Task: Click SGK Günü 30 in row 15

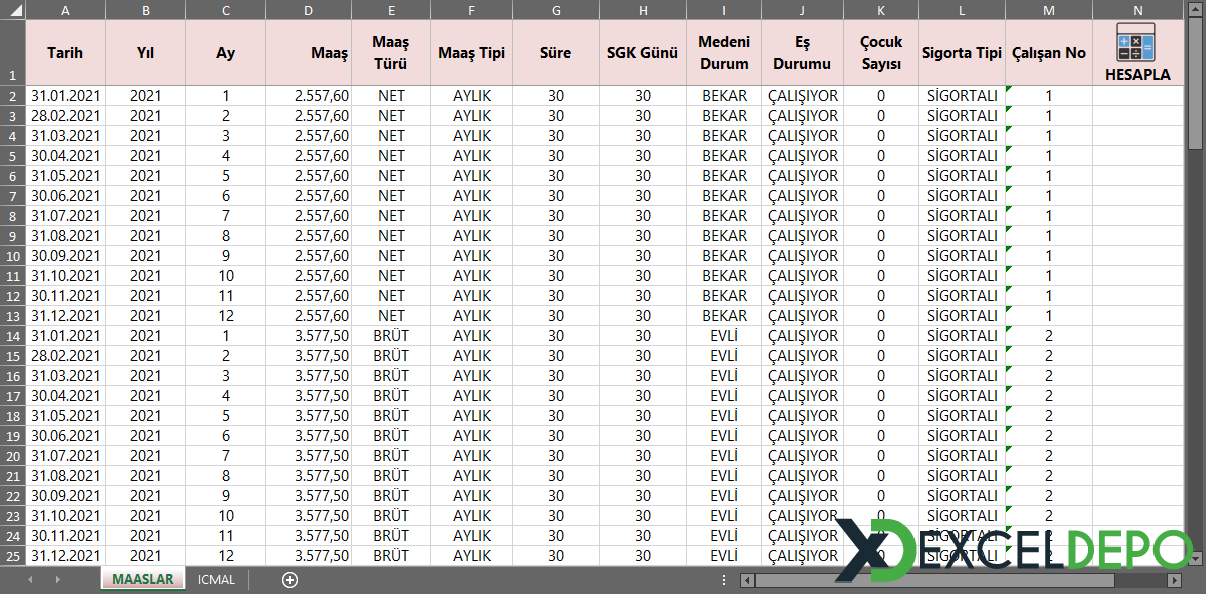Action: [x=643, y=356]
